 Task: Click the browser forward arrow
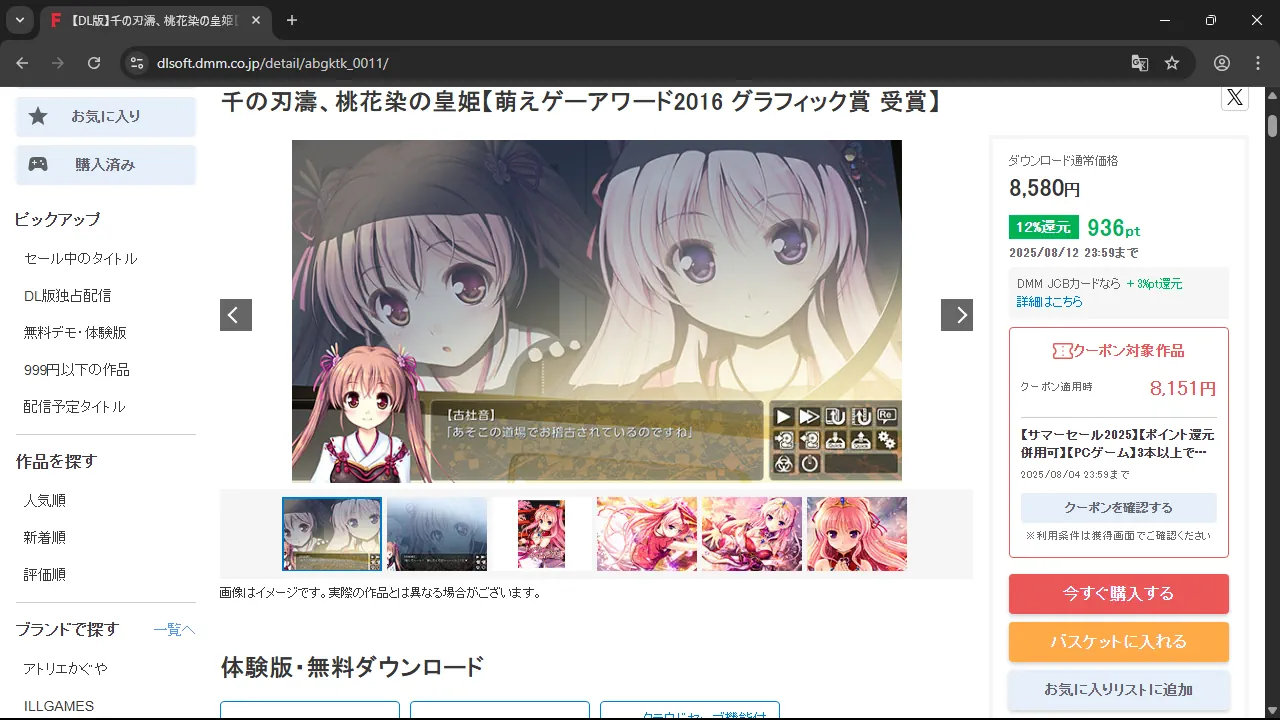click(x=58, y=63)
